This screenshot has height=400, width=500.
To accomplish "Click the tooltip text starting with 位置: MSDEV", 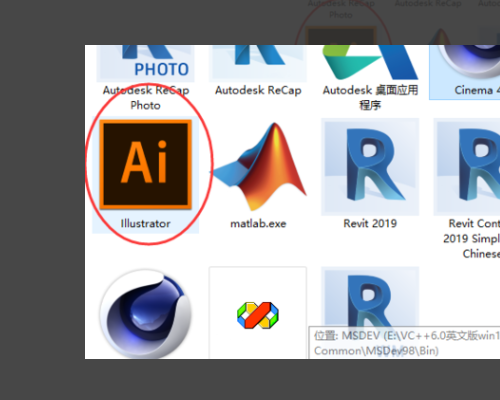I will click(x=407, y=343).
